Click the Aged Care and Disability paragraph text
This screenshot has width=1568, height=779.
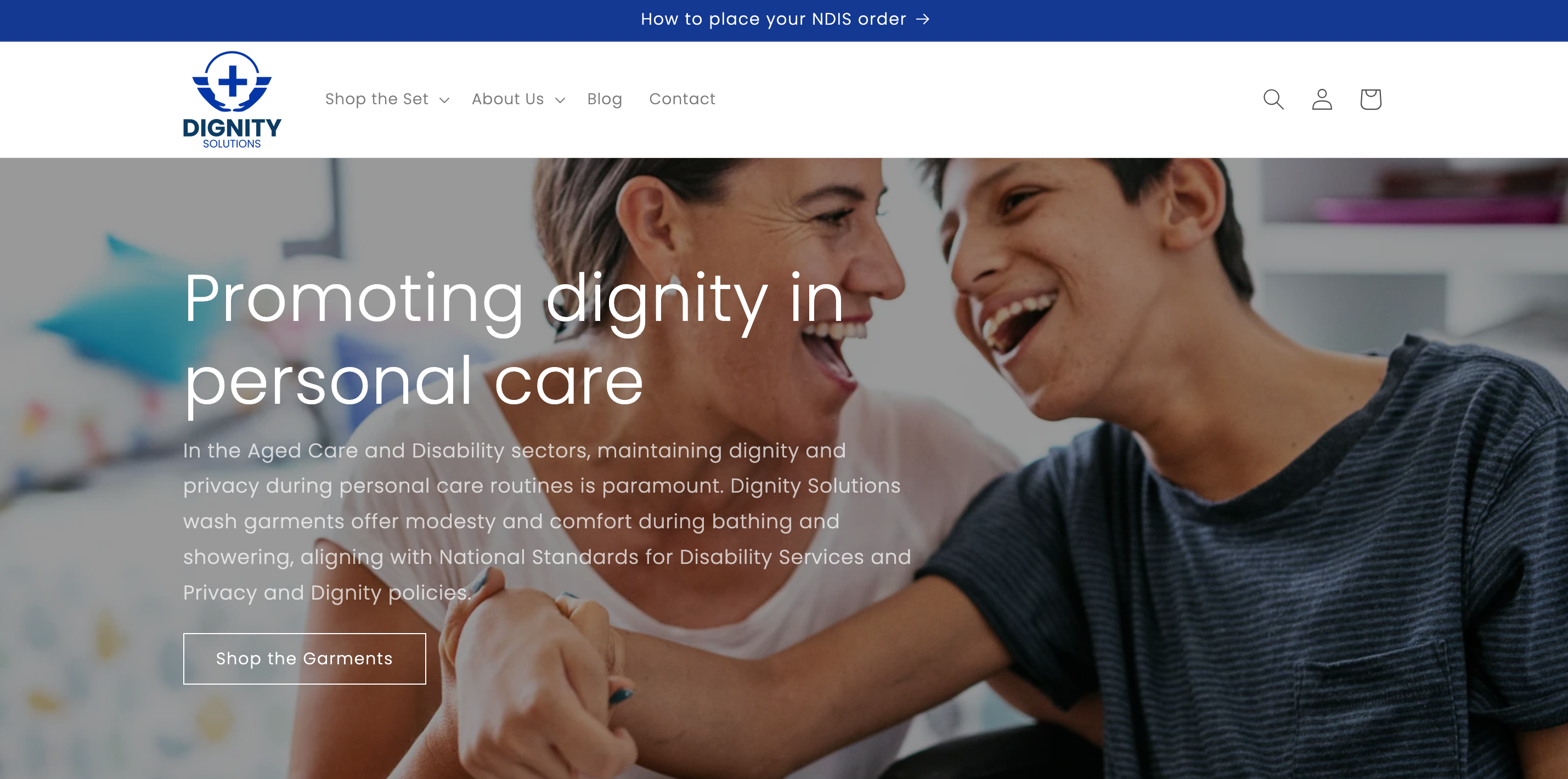(546, 522)
